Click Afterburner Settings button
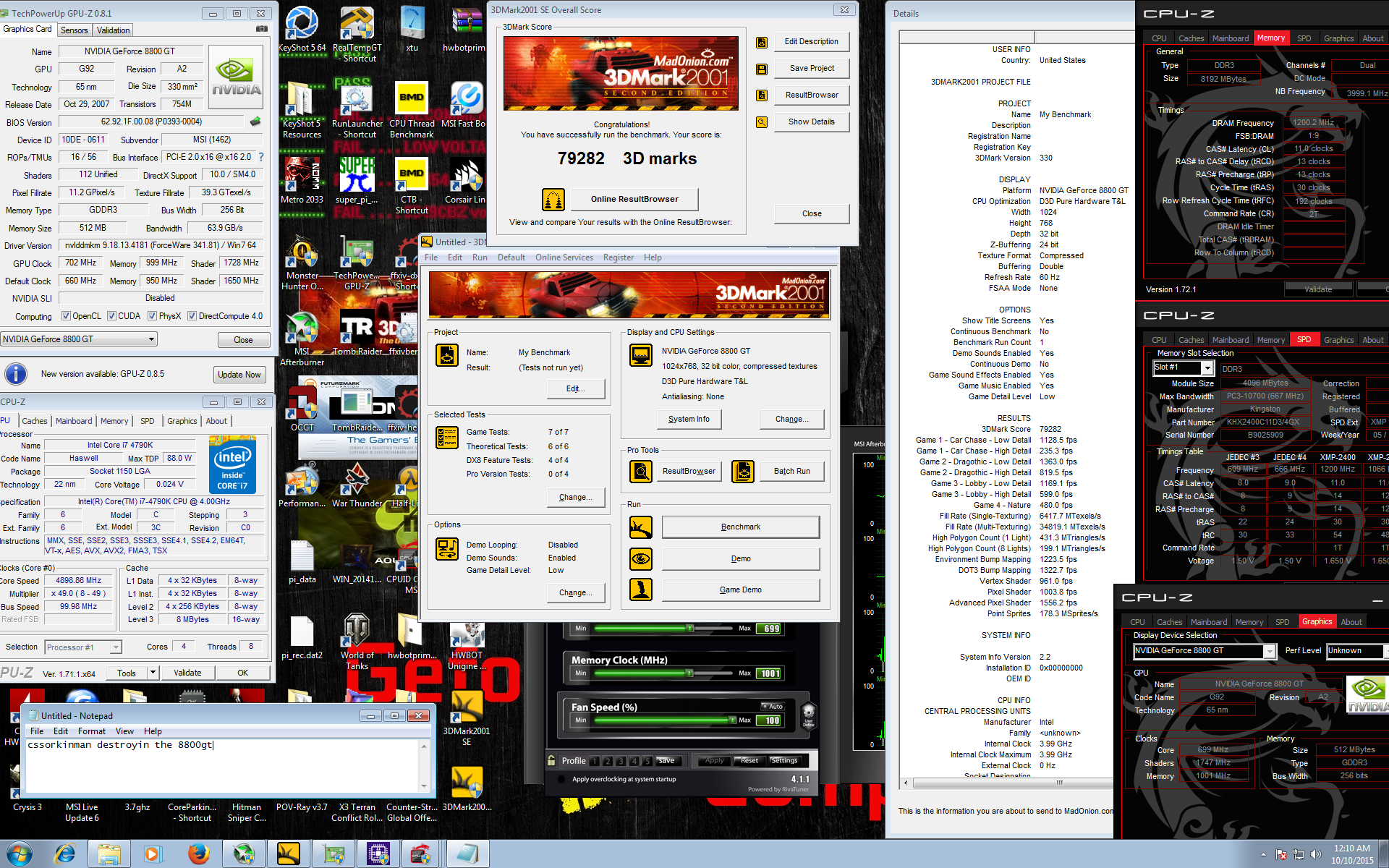This screenshot has width=1389, height=868. click(784, 761)
